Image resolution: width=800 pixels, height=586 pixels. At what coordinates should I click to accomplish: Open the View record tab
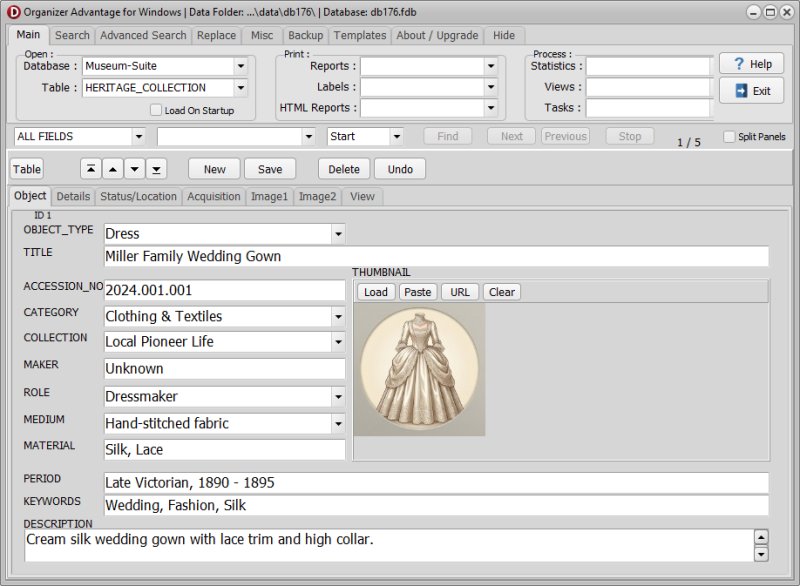(362, 196)
